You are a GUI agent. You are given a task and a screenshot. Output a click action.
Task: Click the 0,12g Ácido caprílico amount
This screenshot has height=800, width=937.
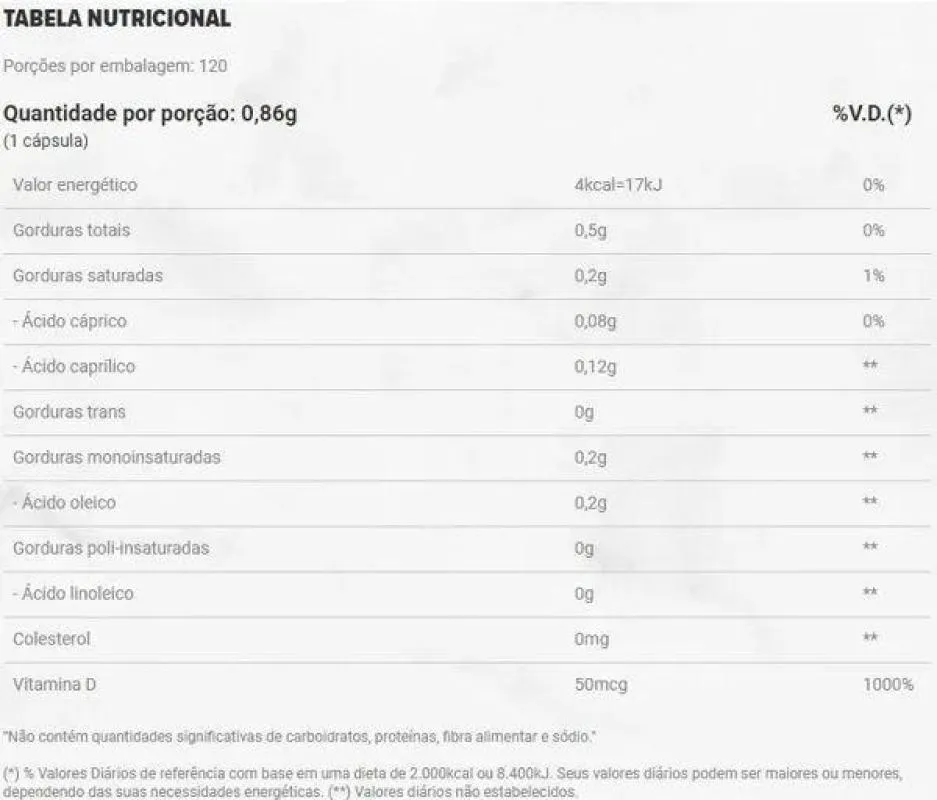tap(595, 366)
